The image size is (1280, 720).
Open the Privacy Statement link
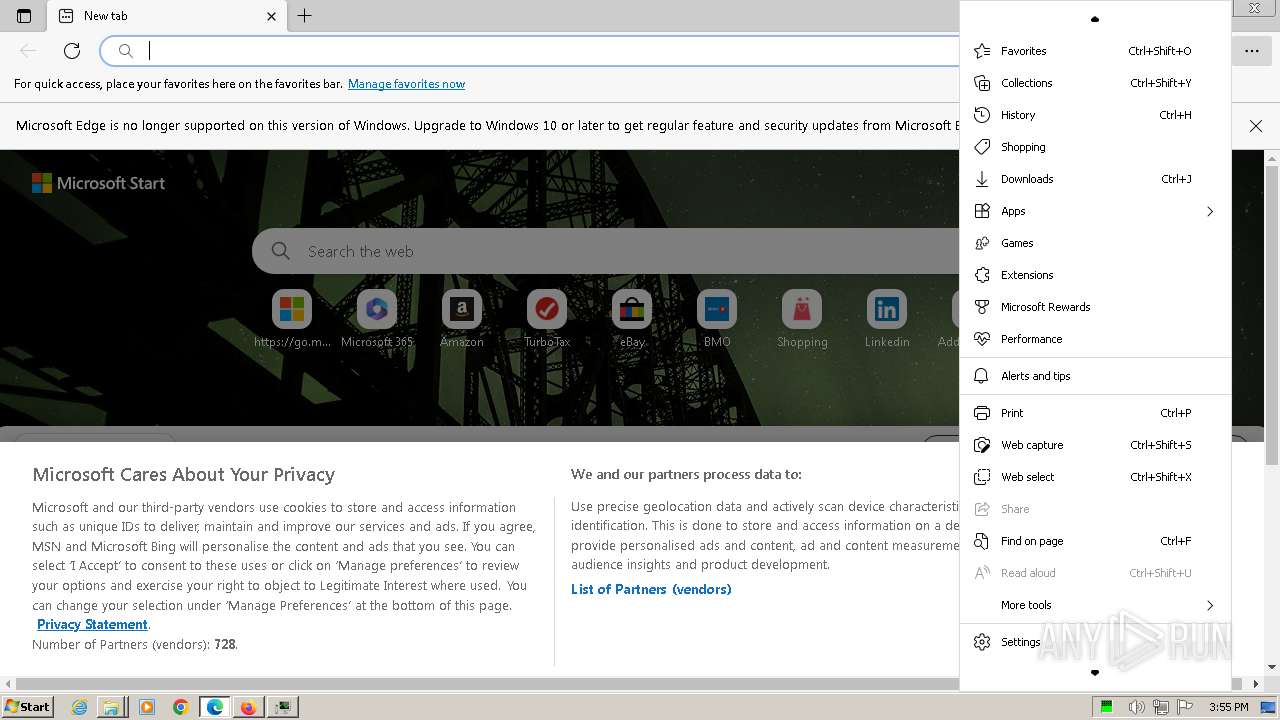(93, 625)
